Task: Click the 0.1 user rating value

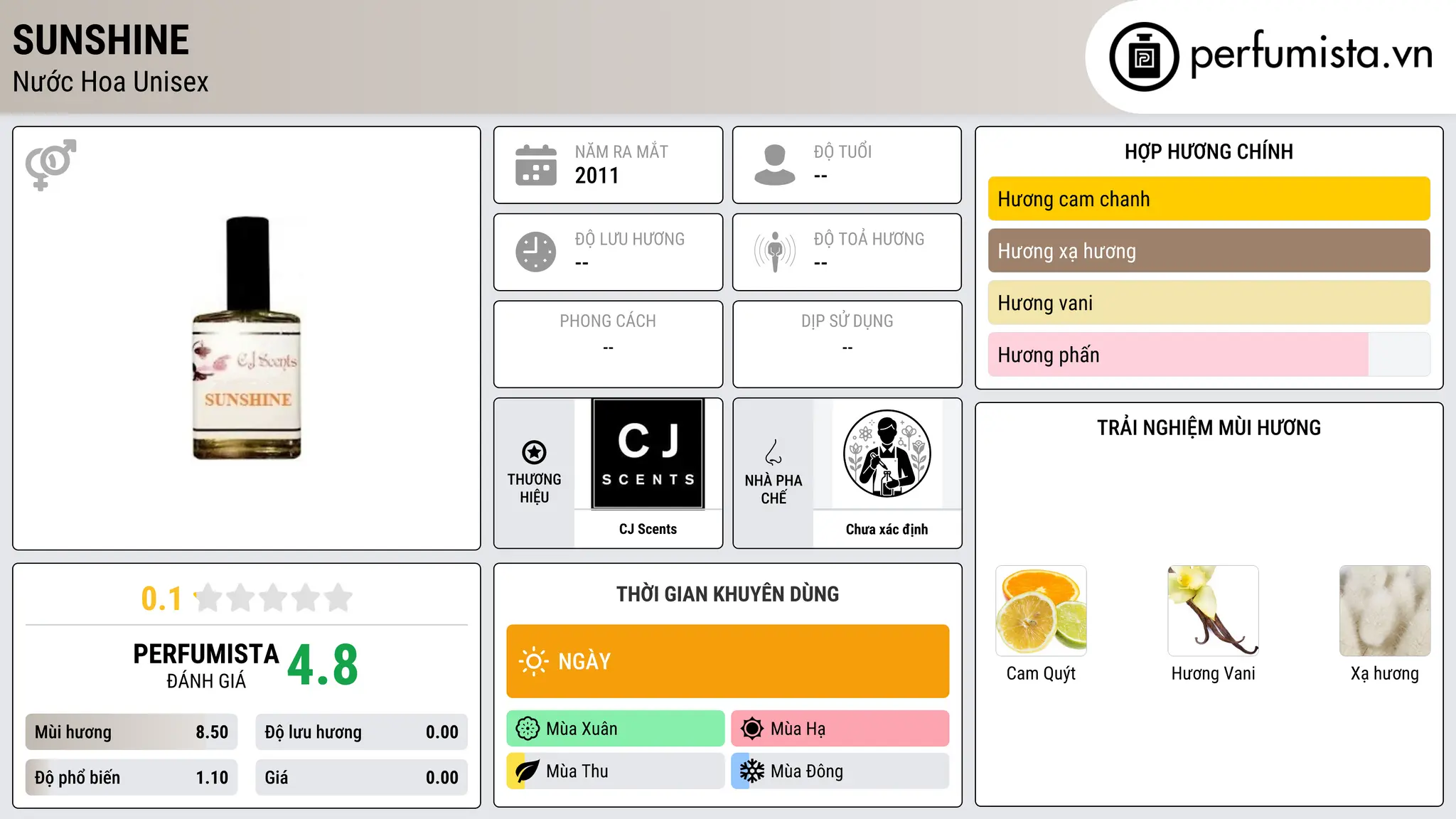Action: pos(161,599)
